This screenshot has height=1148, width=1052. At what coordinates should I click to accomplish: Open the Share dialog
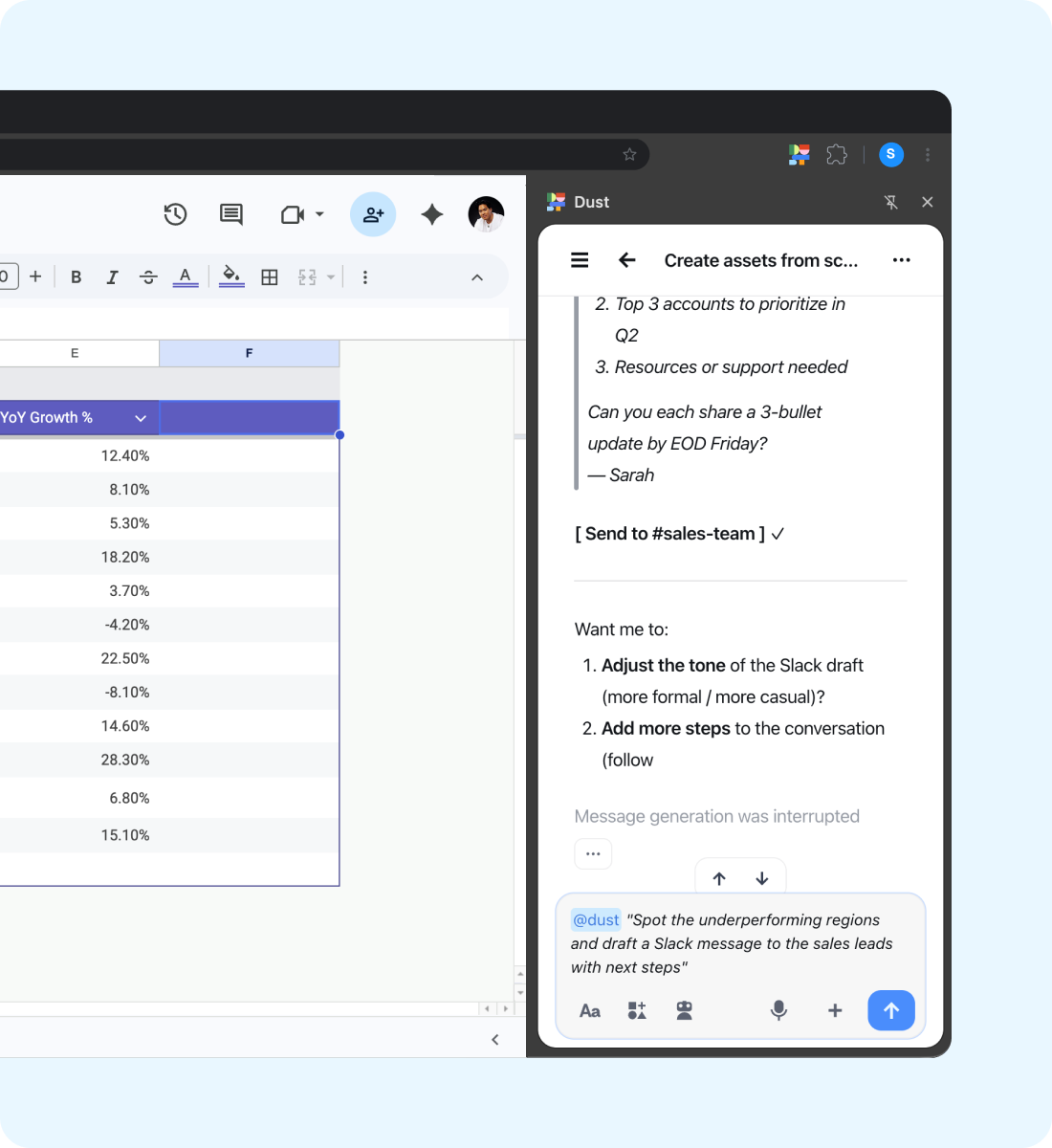[373, 214]
